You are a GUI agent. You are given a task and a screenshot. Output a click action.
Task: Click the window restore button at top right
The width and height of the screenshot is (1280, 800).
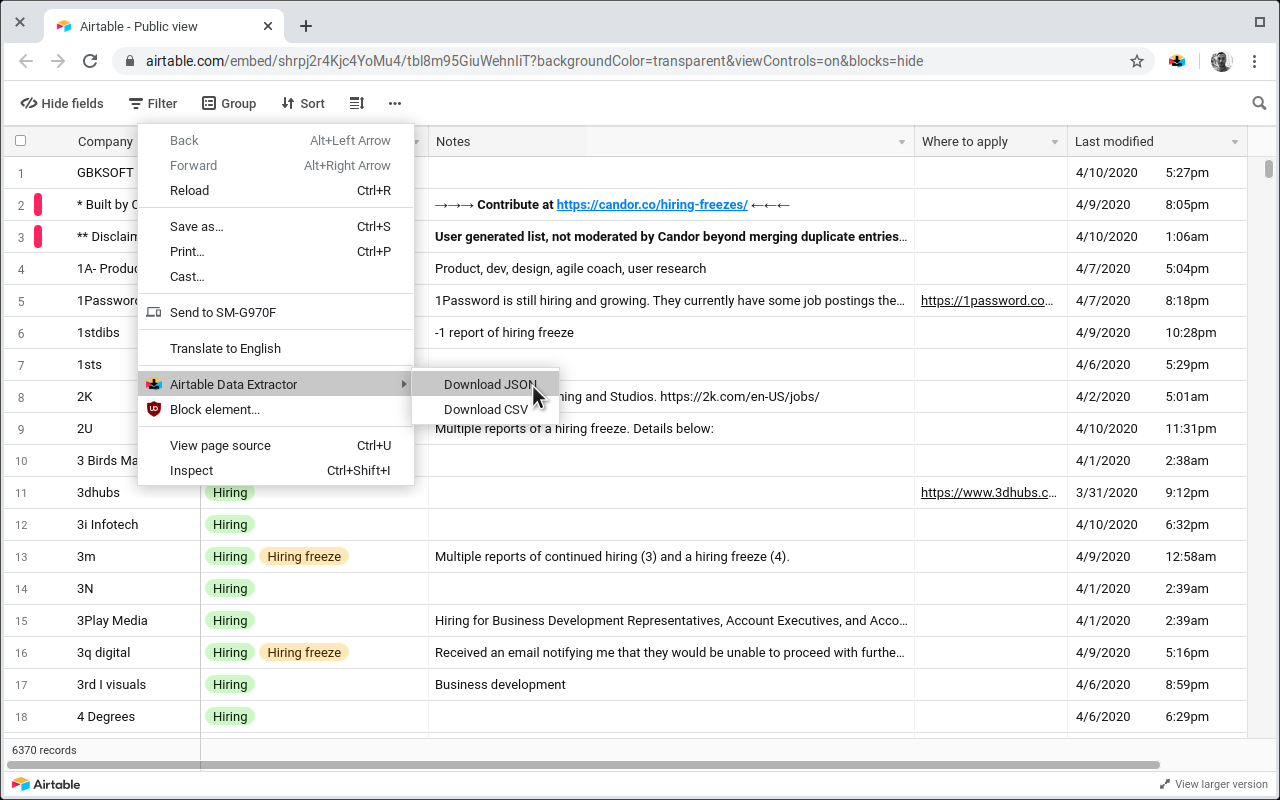1260,21
